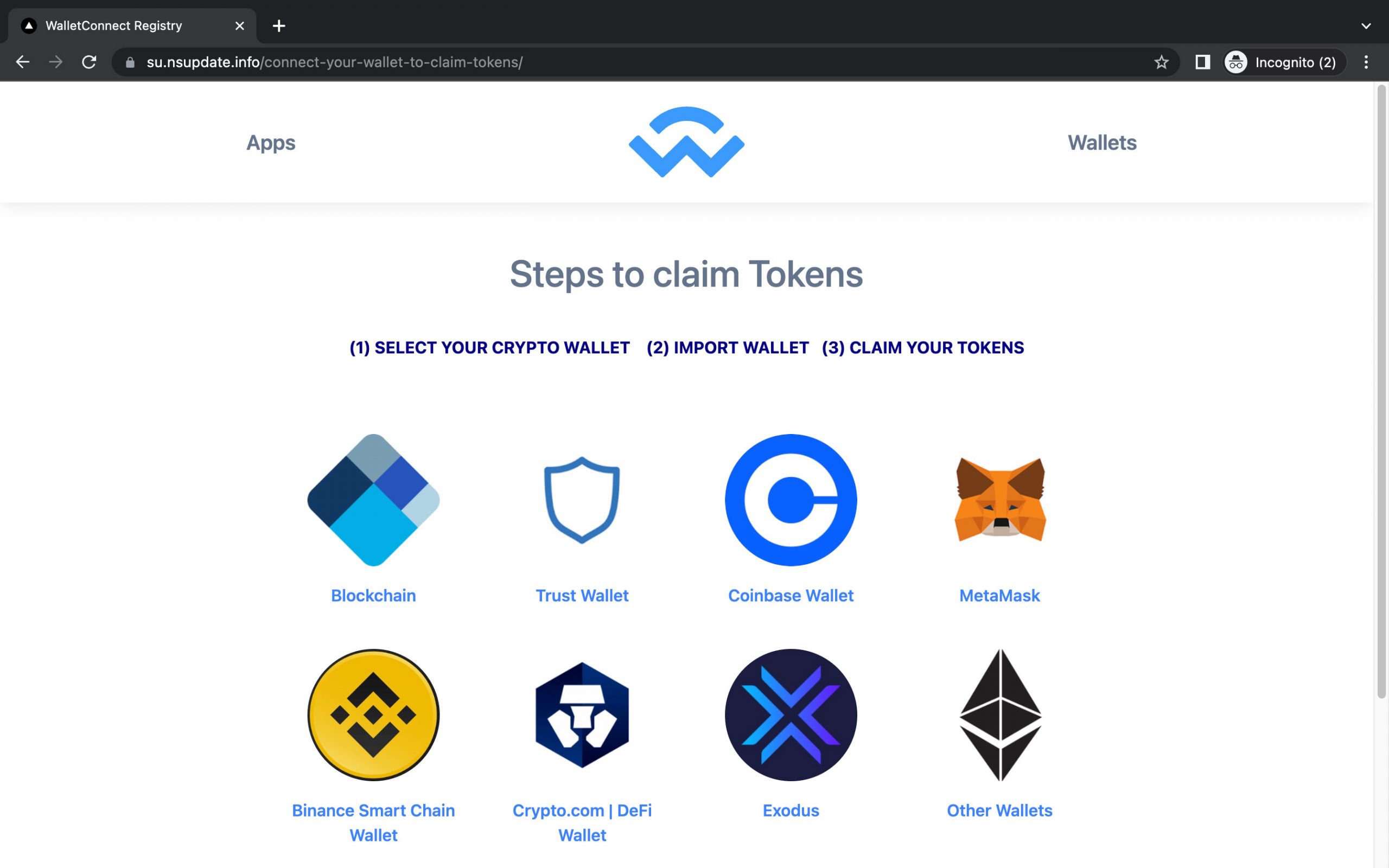Select the Crypto.com DeFi Wallet icon
1389x868 pixels.
[x=581, y=714]
